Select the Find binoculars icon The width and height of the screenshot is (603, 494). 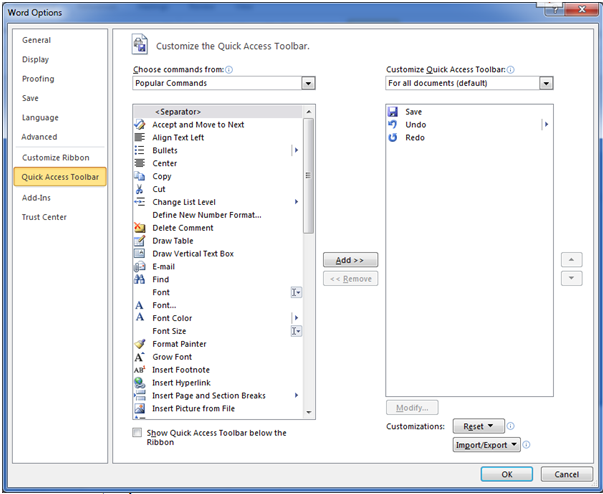(x=140, y=279)
